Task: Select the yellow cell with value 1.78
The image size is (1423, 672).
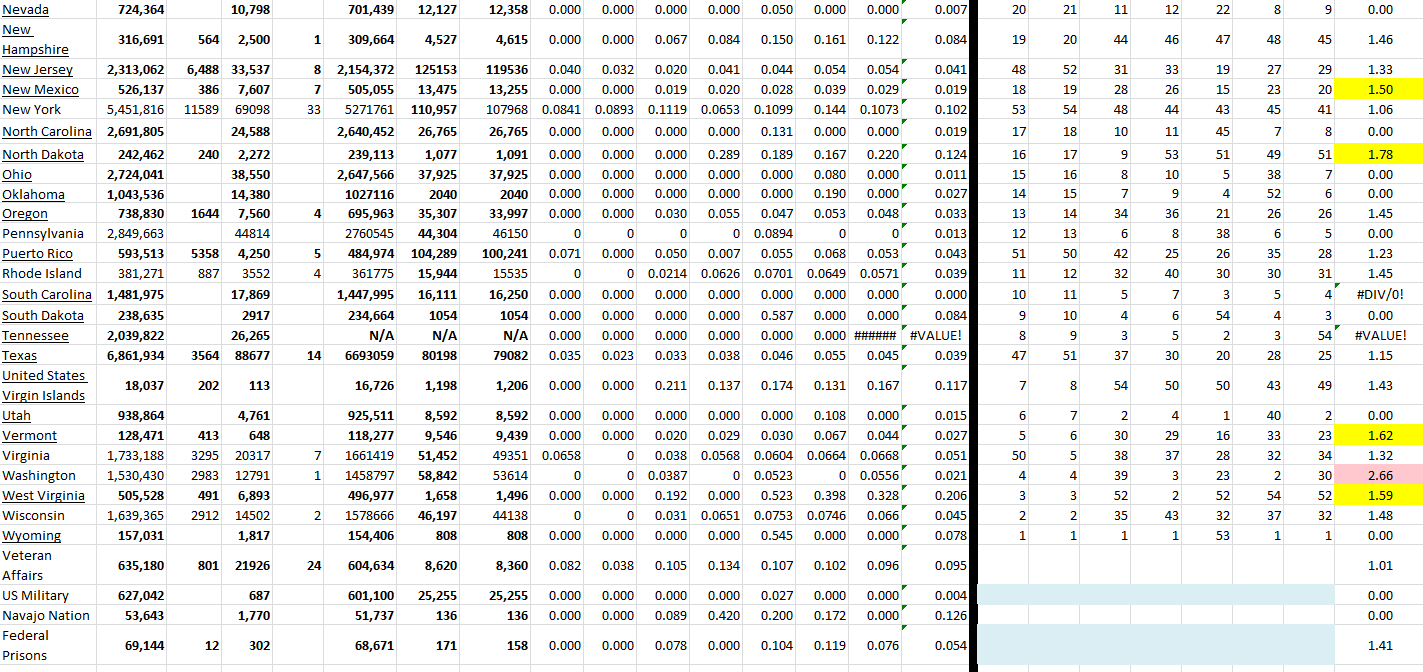Action: pos(1379,154)
